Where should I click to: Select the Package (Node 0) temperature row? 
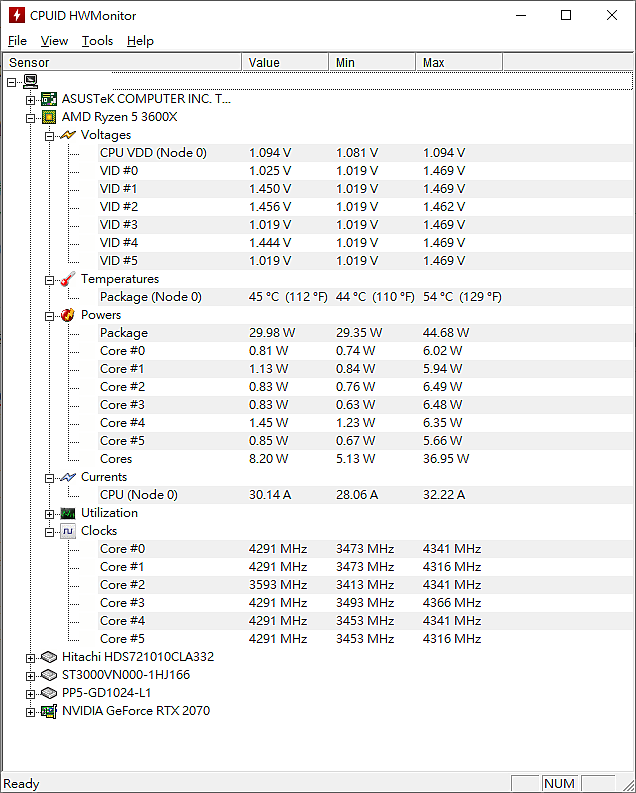pos(365,297)
